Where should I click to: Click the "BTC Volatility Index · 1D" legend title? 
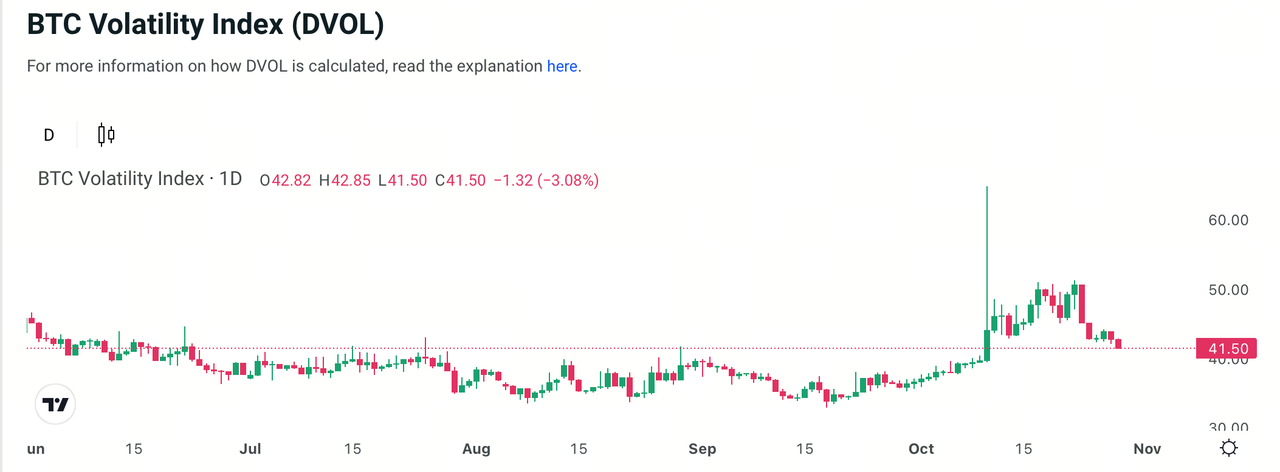click(x=140, y=180)
